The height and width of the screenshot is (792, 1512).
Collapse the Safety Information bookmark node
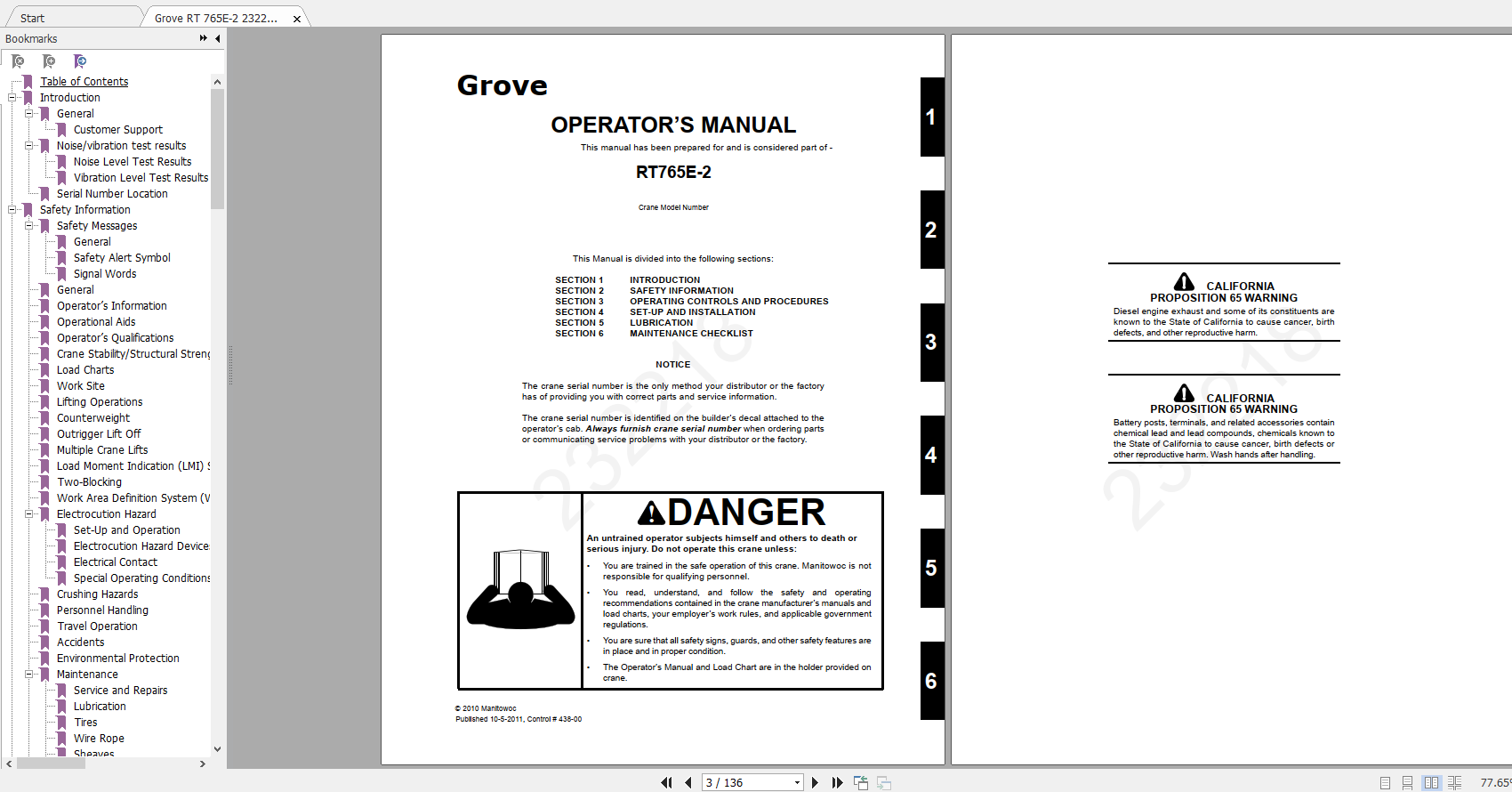click(x=12, y=210)
